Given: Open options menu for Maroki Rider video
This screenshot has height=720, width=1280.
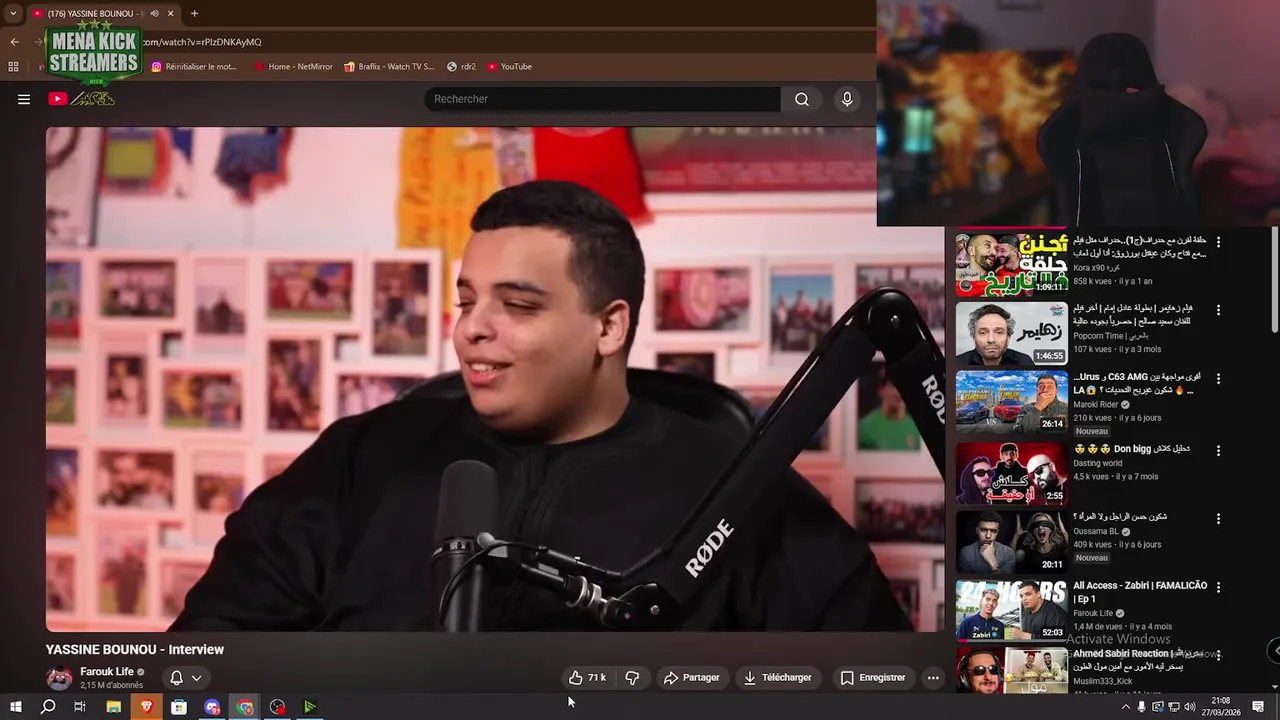Looking at the screenshot, I should click(1218, 379).
